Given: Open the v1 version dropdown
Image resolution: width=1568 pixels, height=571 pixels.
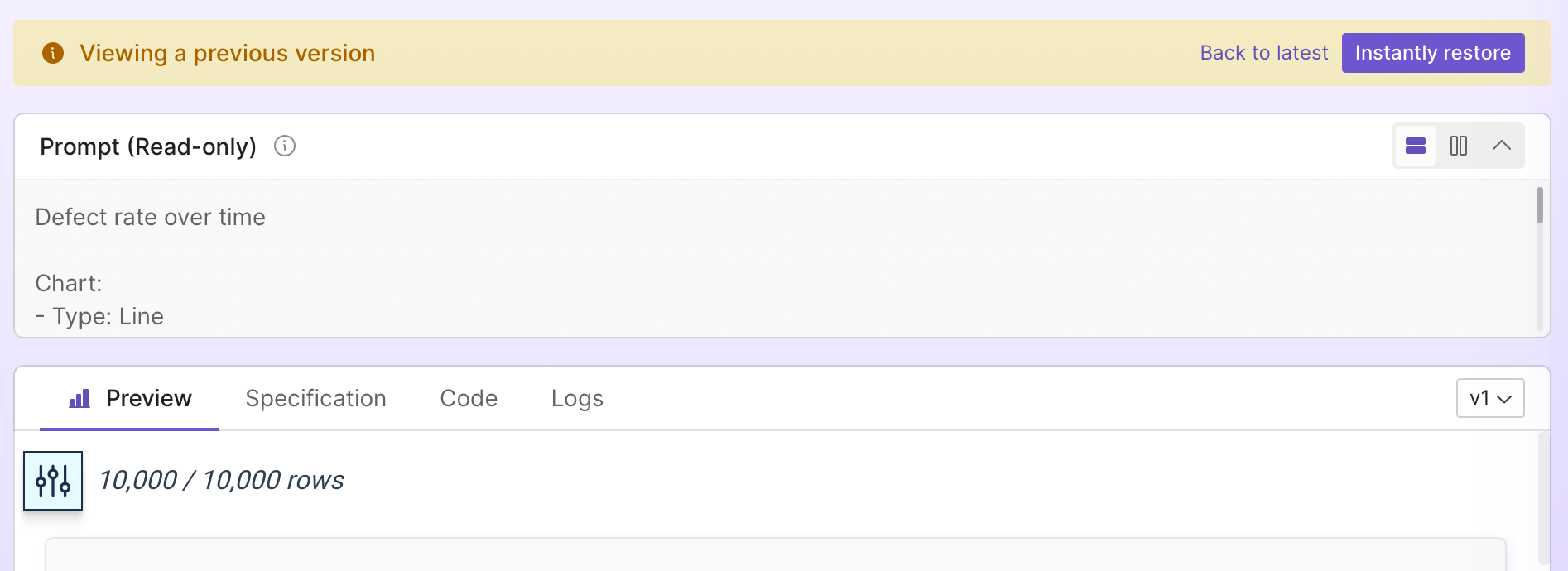Looking at the screenshot, I should click(1490, 398).
